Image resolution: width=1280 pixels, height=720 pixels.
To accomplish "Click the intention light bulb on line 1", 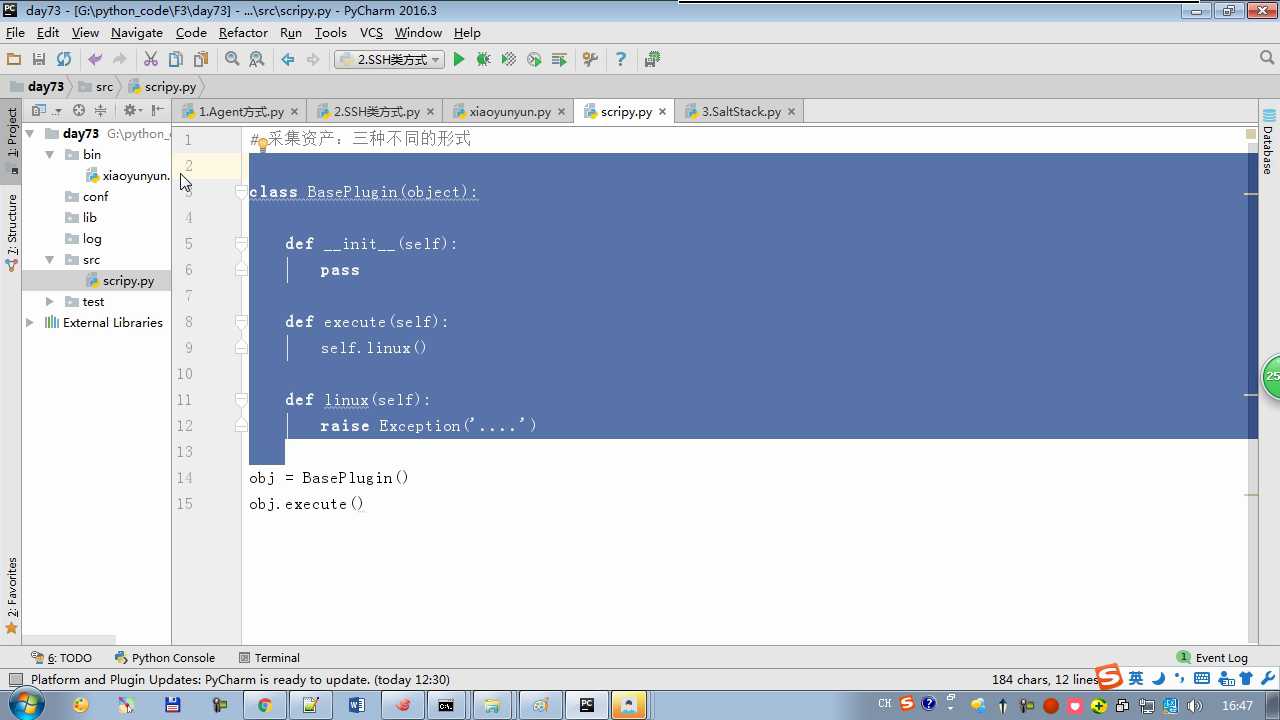I will point(263,144).
